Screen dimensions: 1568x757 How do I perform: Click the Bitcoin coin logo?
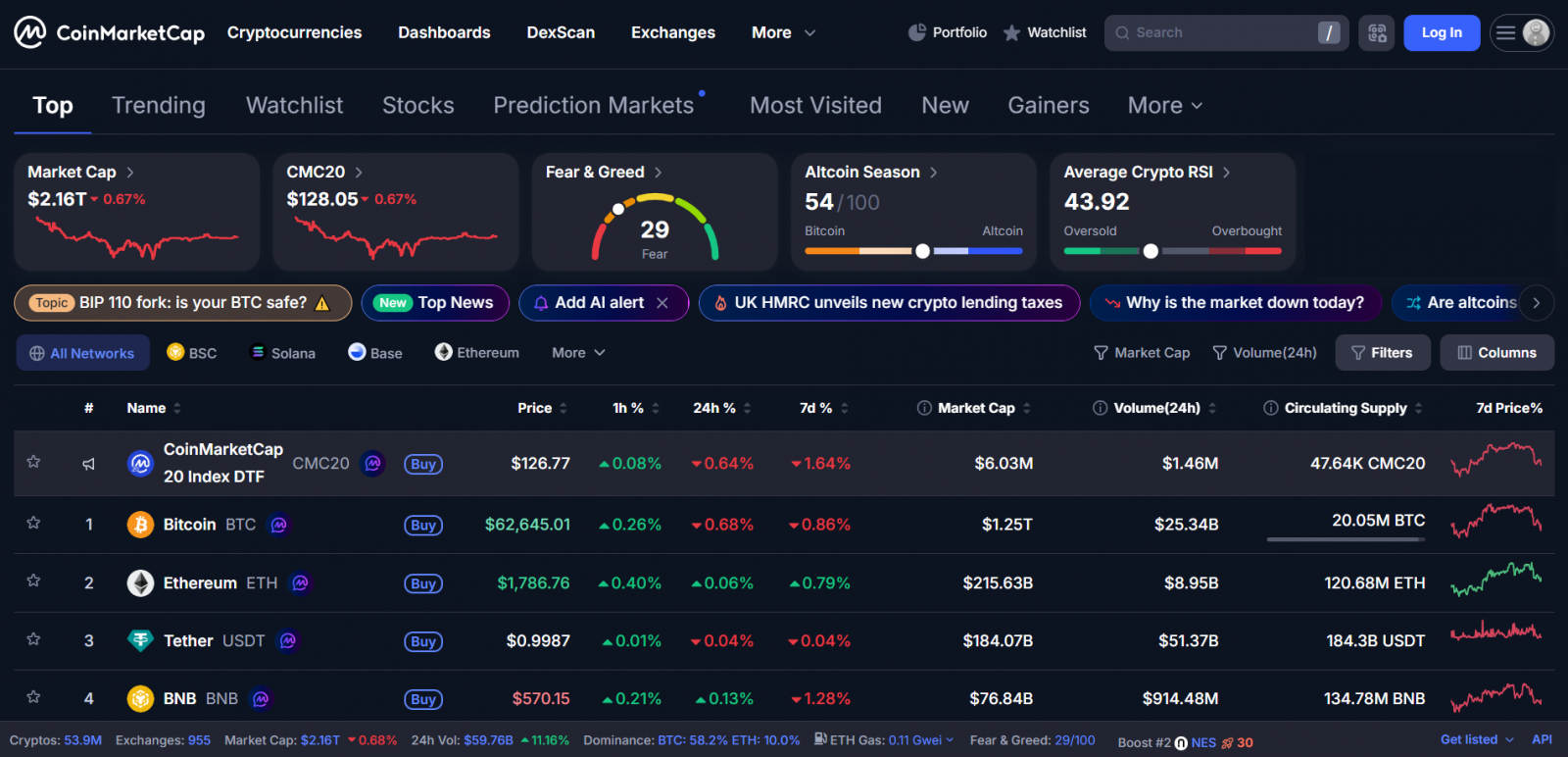tap(140, 525)
